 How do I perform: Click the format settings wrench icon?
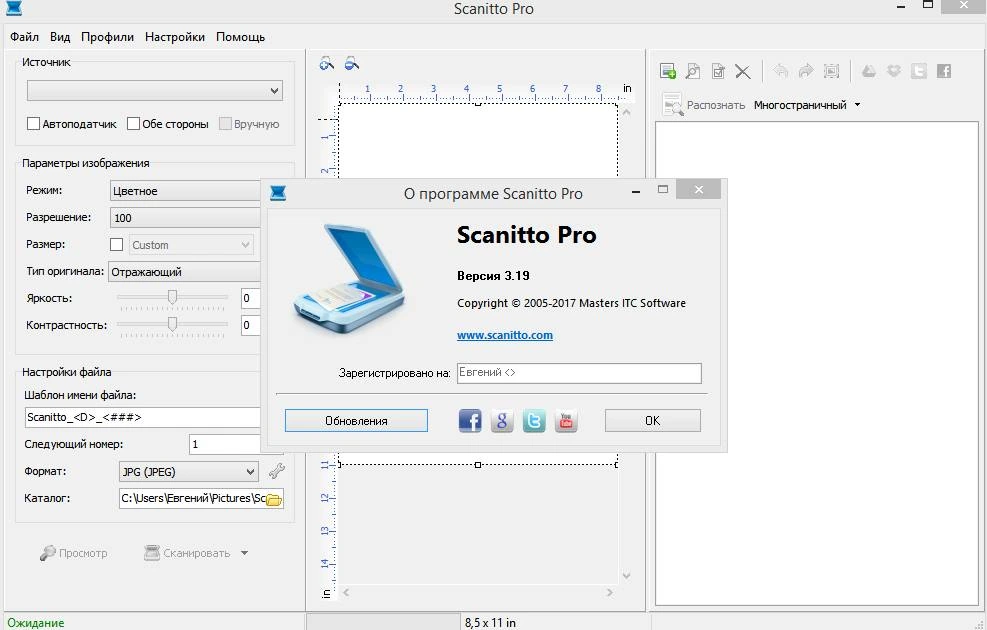tap(276, 471)
